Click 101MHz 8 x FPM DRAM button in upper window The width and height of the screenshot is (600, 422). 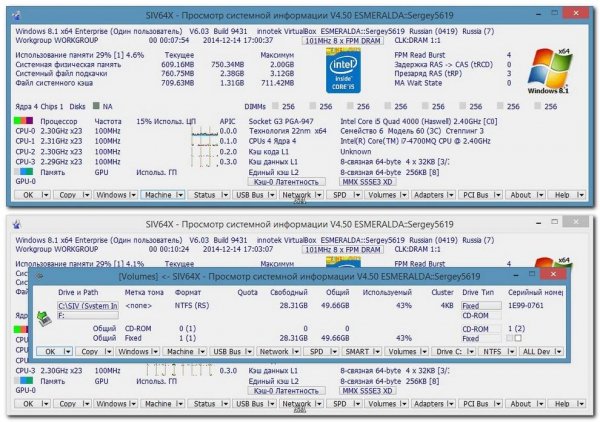click(x=343, y=41)
